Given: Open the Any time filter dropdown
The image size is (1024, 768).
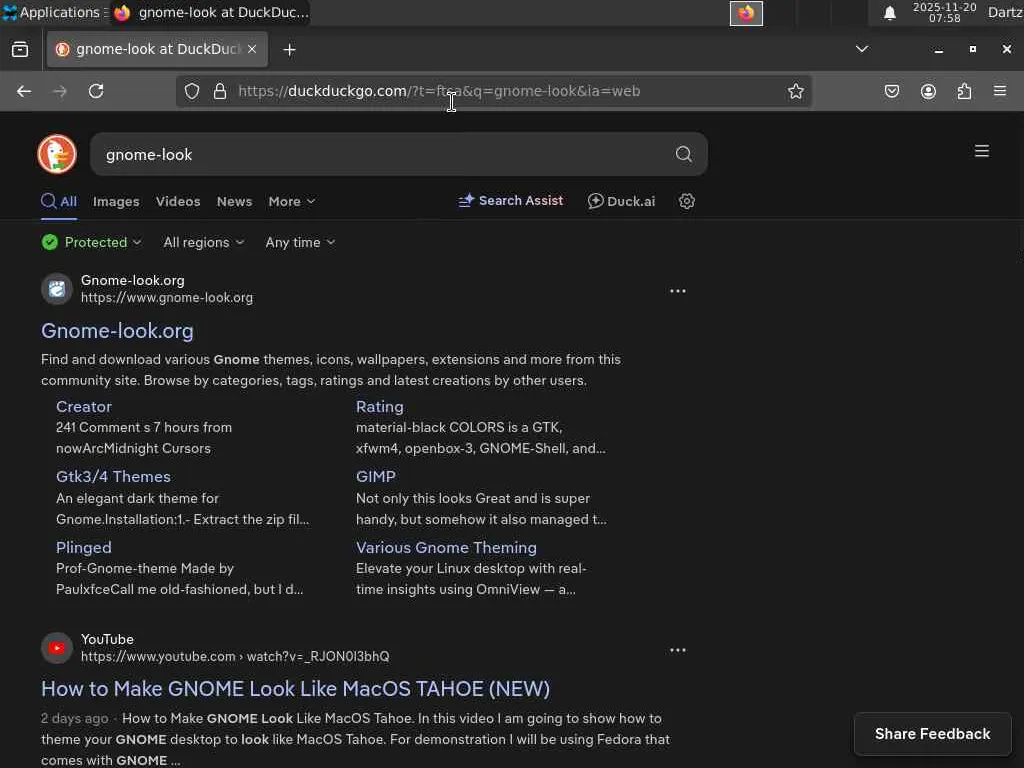Looking at the screenshot, I should [300, 242].
